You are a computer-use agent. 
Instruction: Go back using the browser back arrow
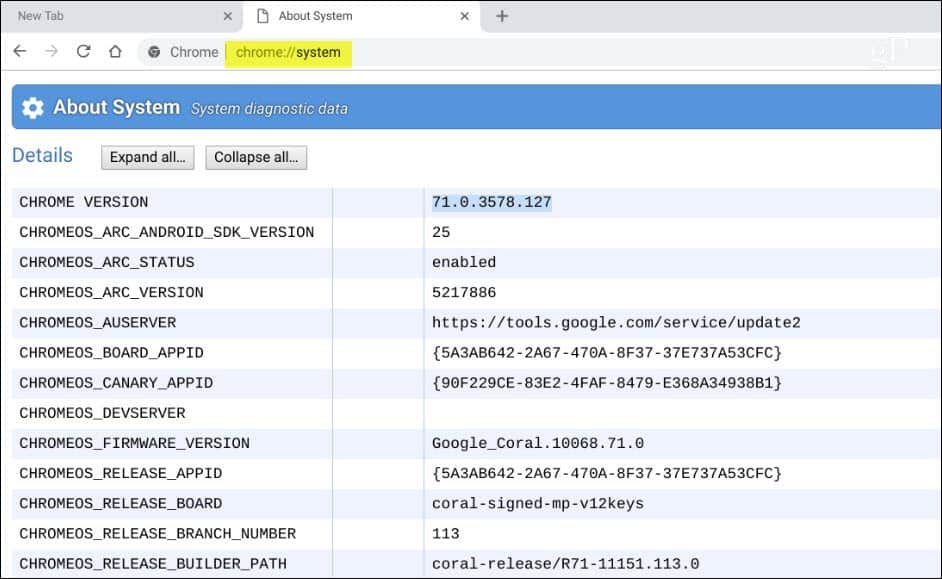click(x=20, y=51)
